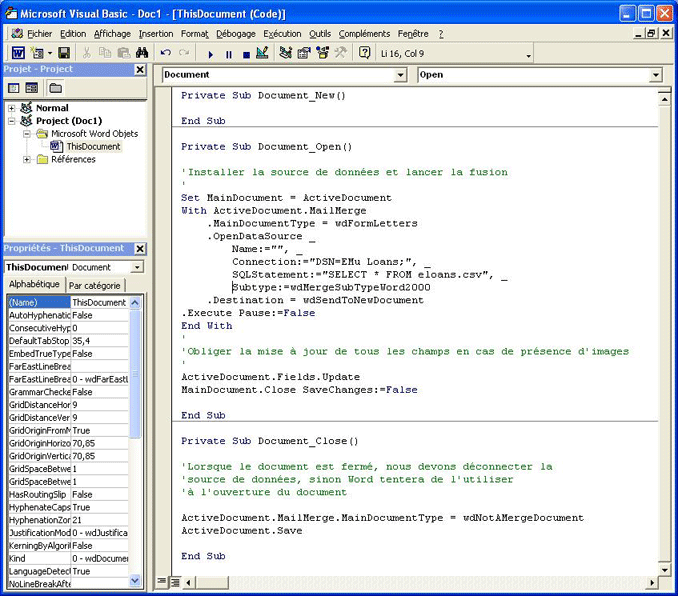This screenshot has height=596, width=678.
Task: Select the (Name) property row
Action: point(68,302)
